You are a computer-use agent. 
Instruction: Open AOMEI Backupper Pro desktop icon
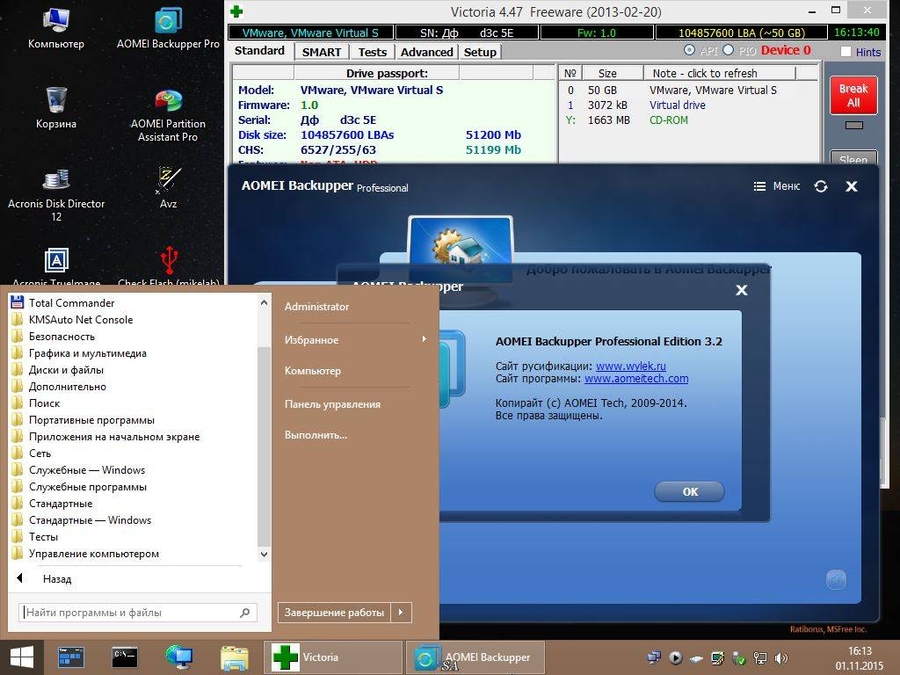[168, 22]
